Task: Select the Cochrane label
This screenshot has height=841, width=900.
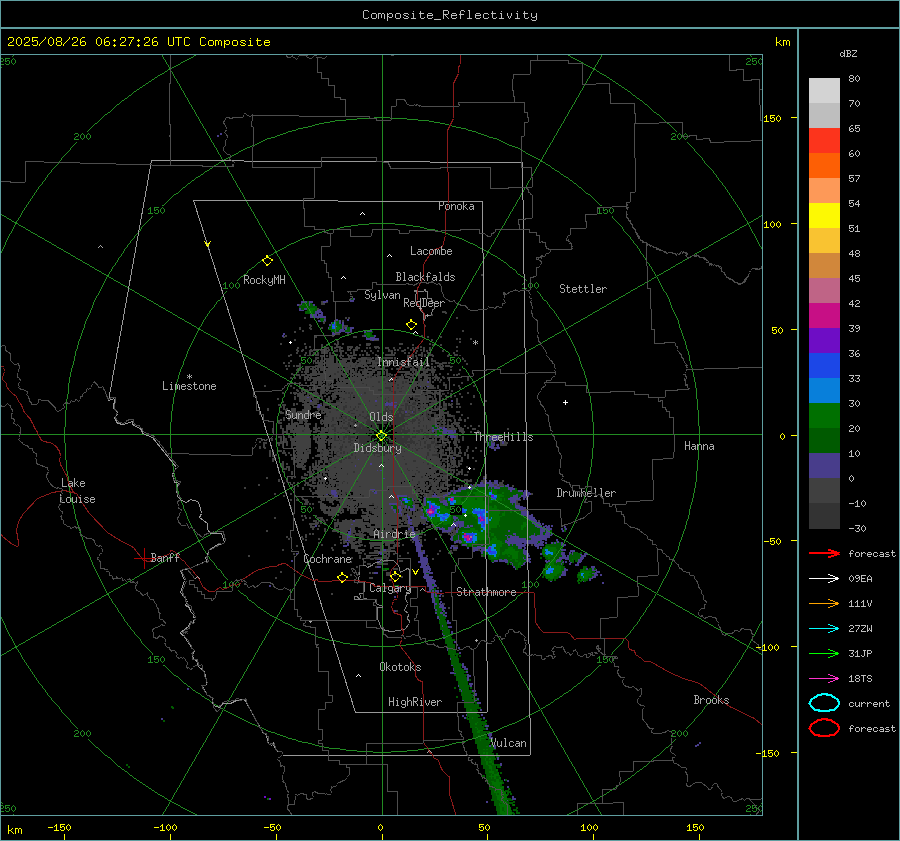Action: [x=327, y=559]
